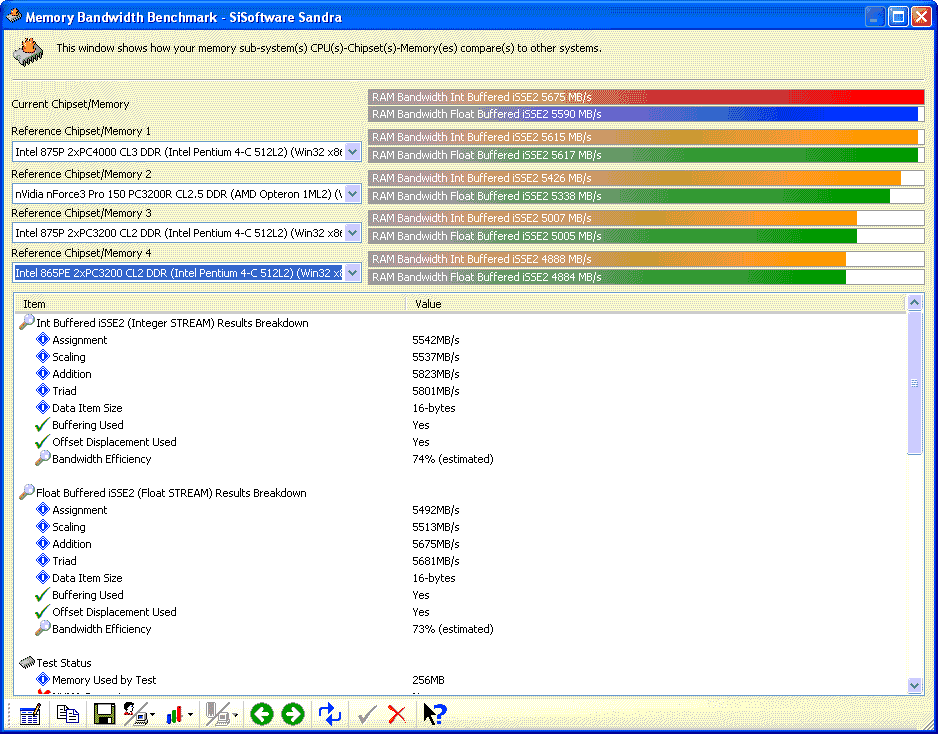Refresh benchmark with blue arrows icon
Screen dimensions: 938x734
330,714
